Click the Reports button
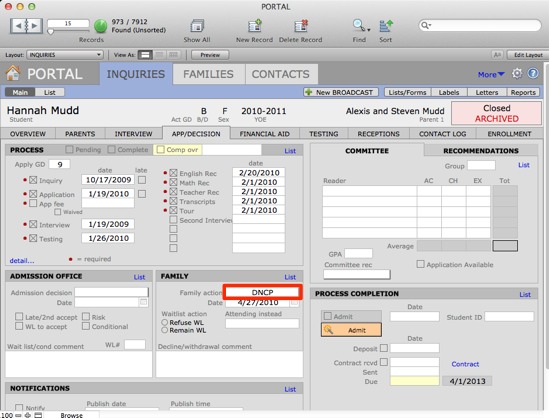Viewport: 549px width, 418px height. pyautogui.click(x=523, y=92)
